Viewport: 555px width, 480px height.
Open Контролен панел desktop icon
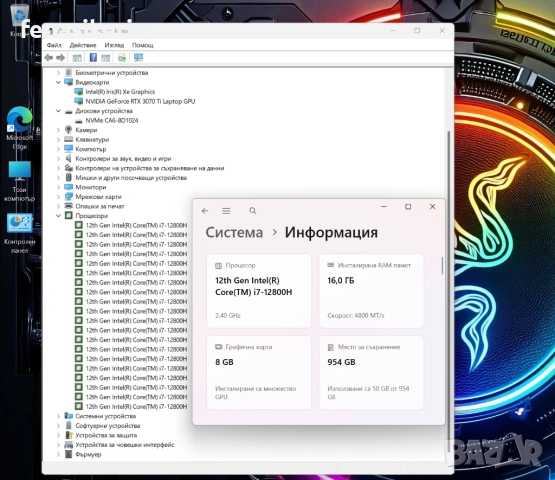[19, 233]
